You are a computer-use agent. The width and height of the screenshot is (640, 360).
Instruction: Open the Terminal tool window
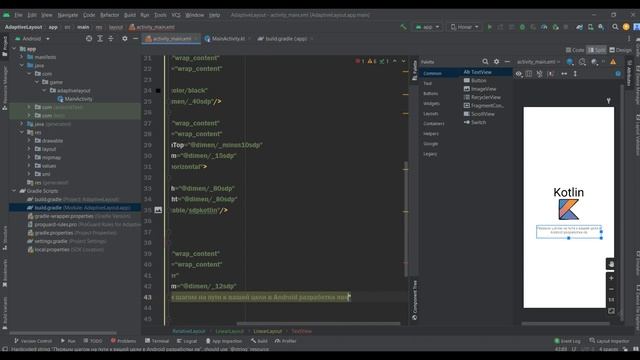[x=157, y=341]
